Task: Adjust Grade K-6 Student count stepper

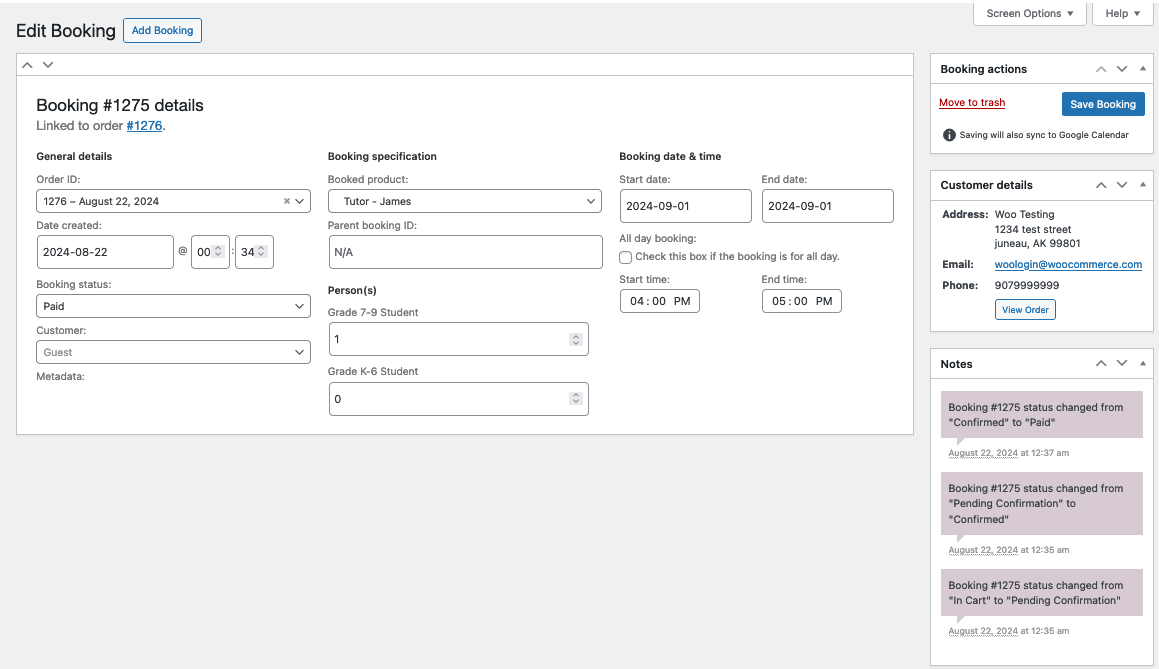Action: coord(575,398)
